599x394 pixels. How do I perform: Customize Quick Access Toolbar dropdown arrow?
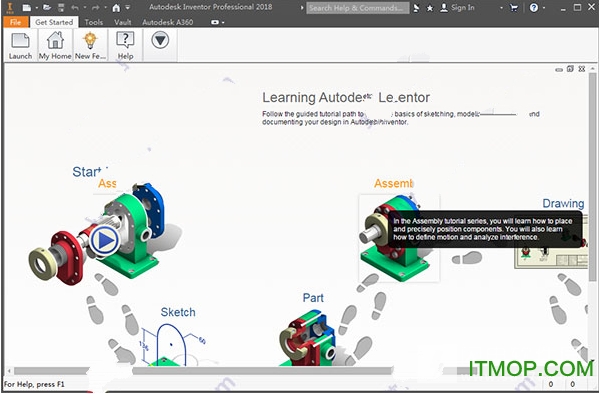coord(128,8)
